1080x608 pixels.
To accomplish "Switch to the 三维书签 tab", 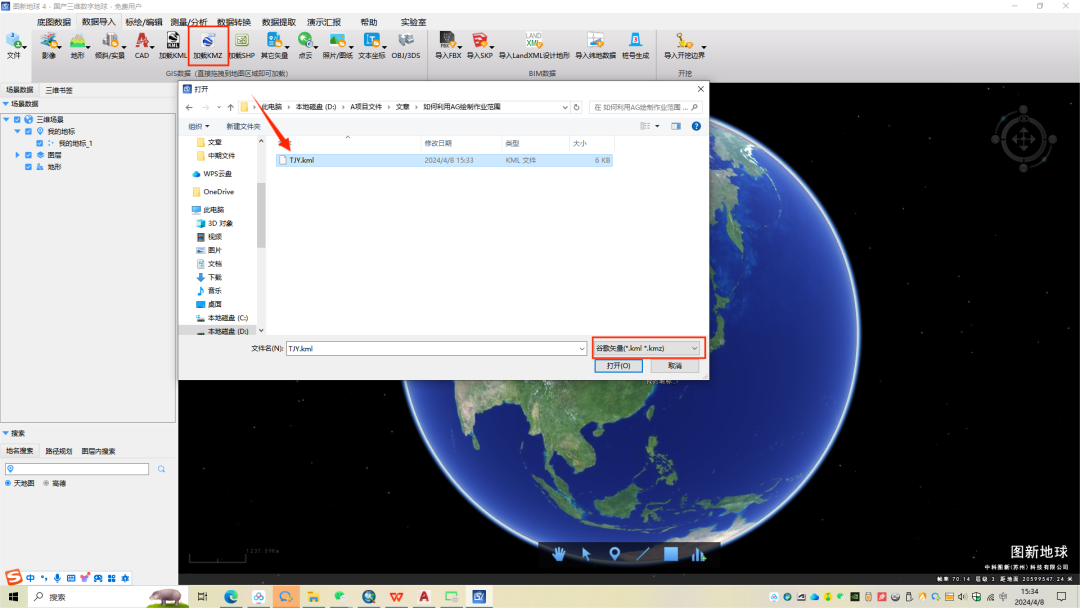I will [x=59, y=90].
